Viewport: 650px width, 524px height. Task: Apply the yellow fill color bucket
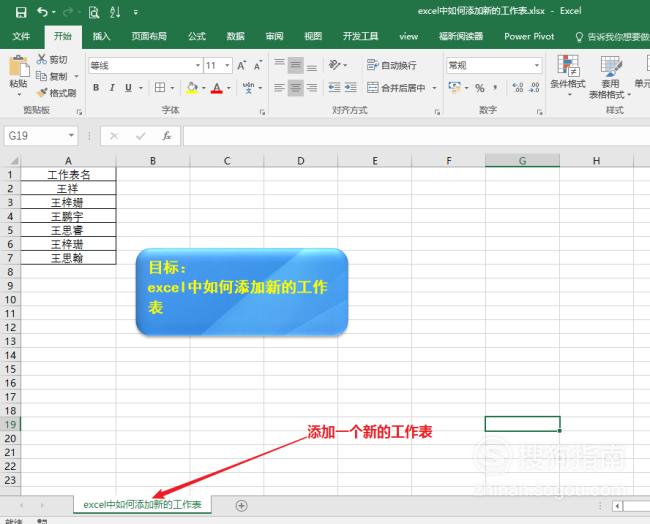192,88
